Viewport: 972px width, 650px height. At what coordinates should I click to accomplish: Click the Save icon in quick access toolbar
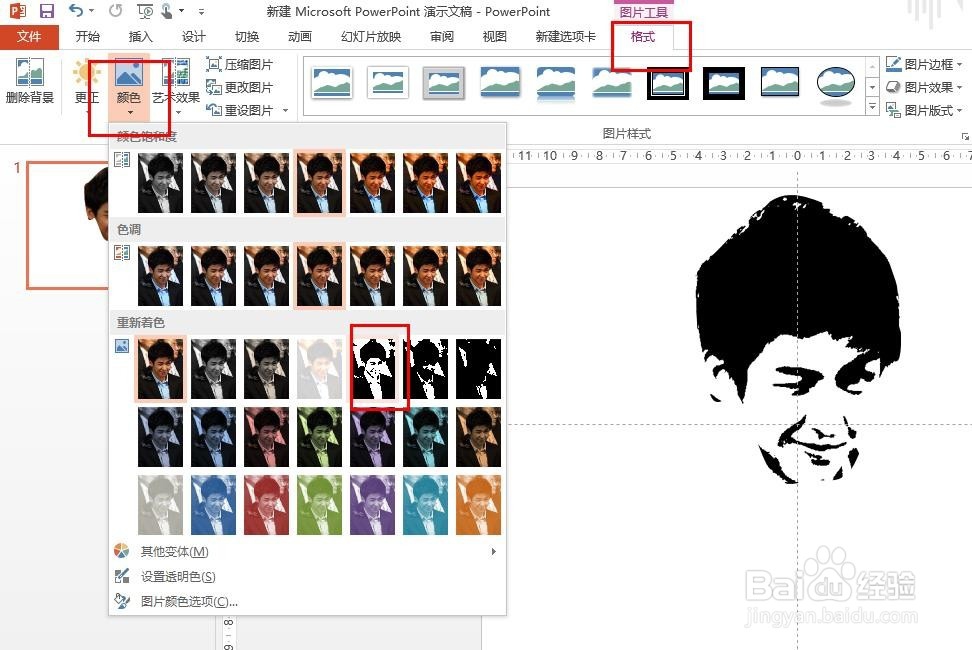pyautogui.click(x=46, y=11)
